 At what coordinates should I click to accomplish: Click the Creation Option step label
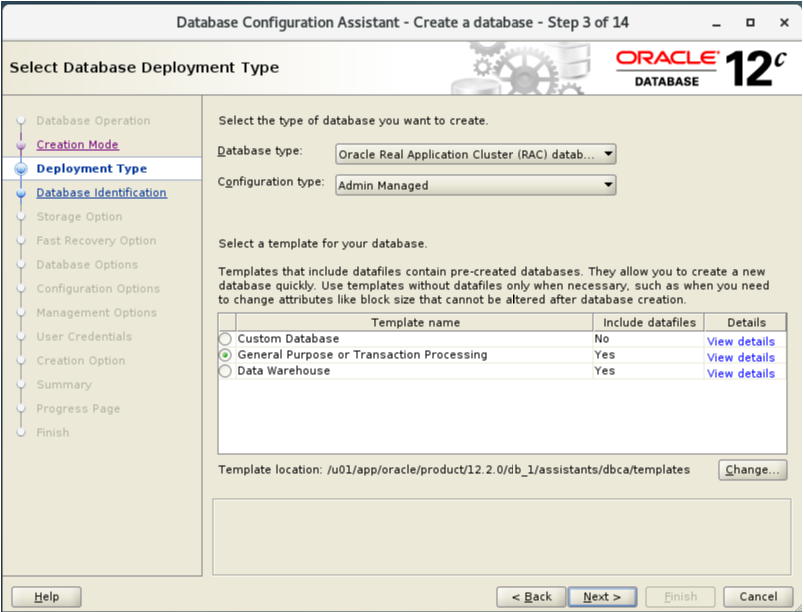pyautogui.click(x=81, y=361)
